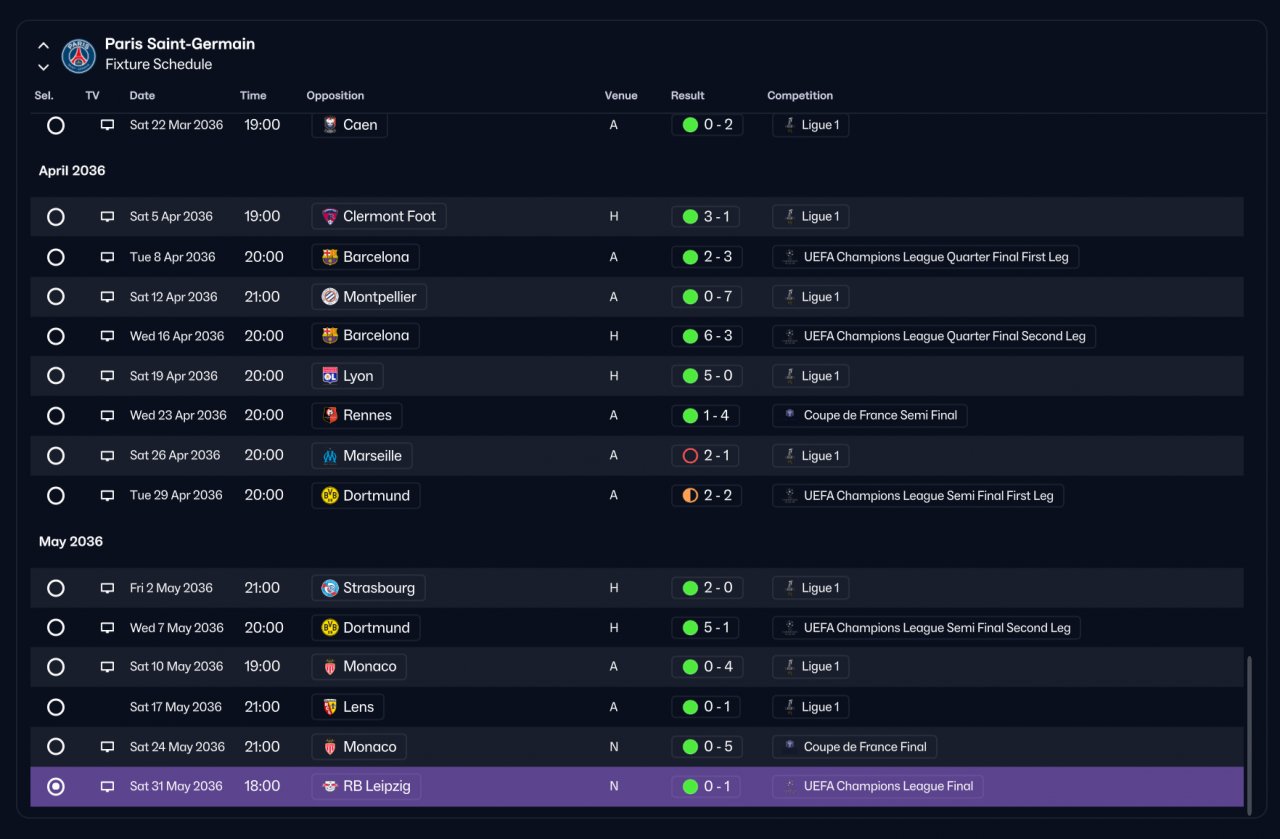Click the Marseille club badge
1280x839 pixels.
[330, 456]
